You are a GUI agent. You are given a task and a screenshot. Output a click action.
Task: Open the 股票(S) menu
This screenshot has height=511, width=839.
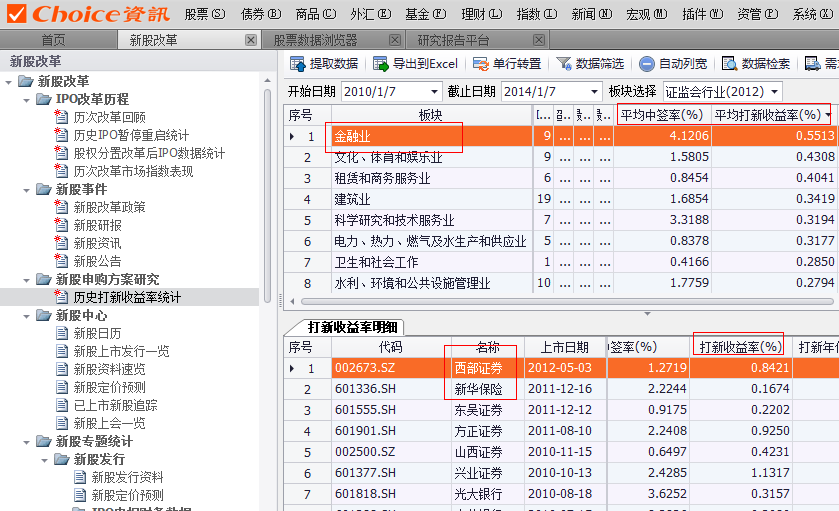204,14
